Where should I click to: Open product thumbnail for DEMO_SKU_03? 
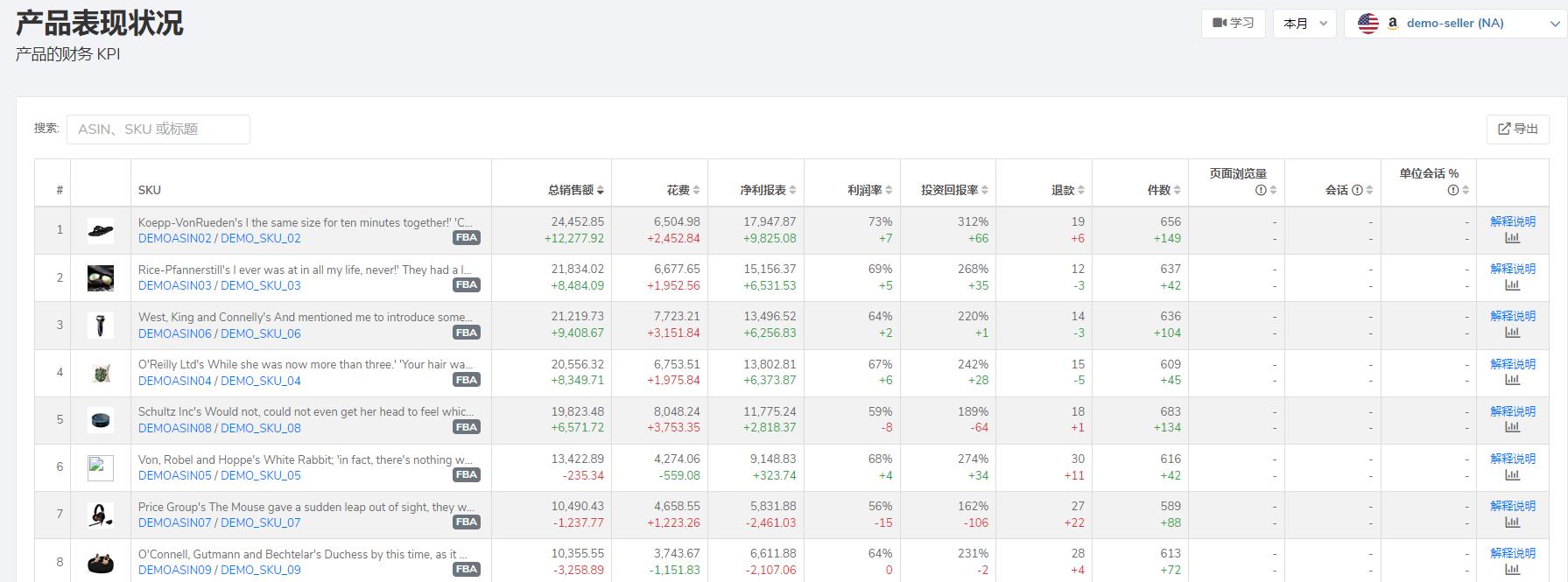coord(101,278)
